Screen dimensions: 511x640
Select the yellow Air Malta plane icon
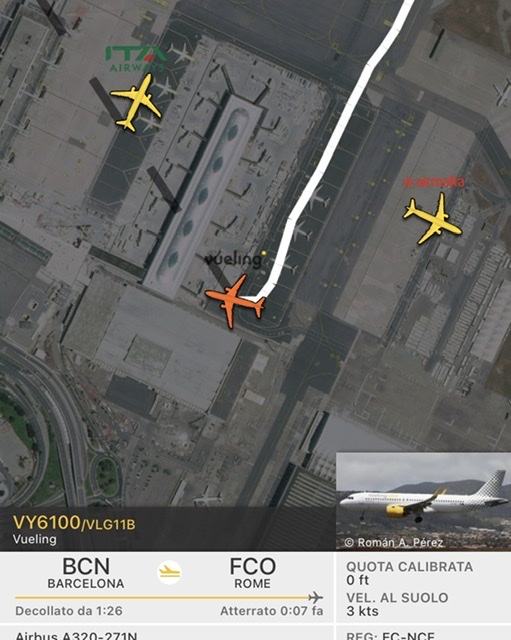point(433,218)
